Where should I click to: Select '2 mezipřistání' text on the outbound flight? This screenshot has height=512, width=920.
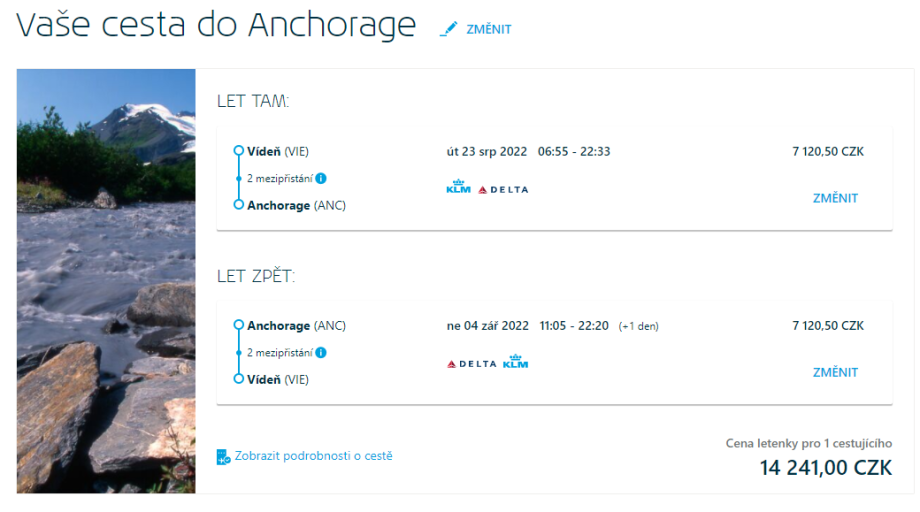tap(279, 179)
